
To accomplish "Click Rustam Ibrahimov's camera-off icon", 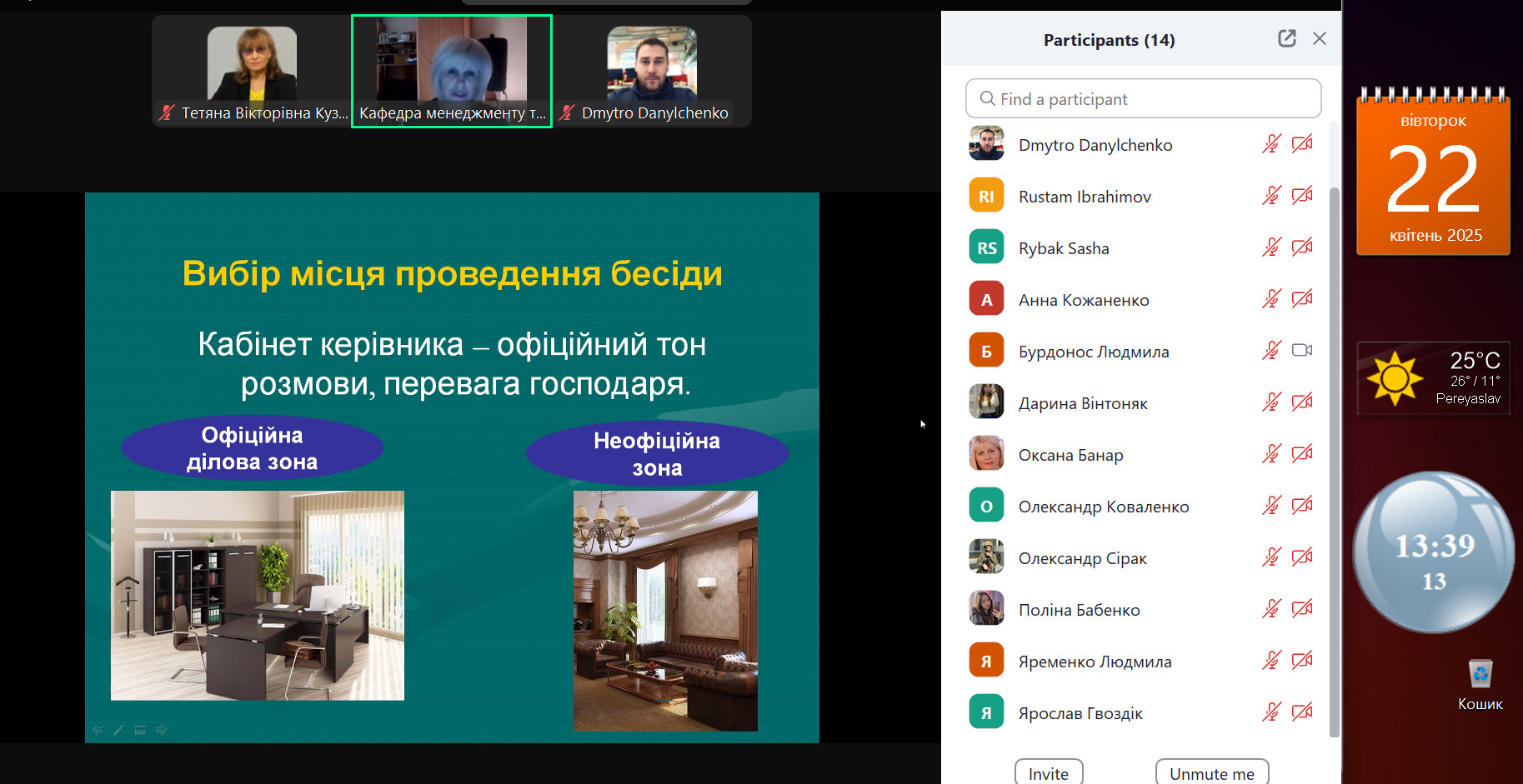I will coord(1302,196).
